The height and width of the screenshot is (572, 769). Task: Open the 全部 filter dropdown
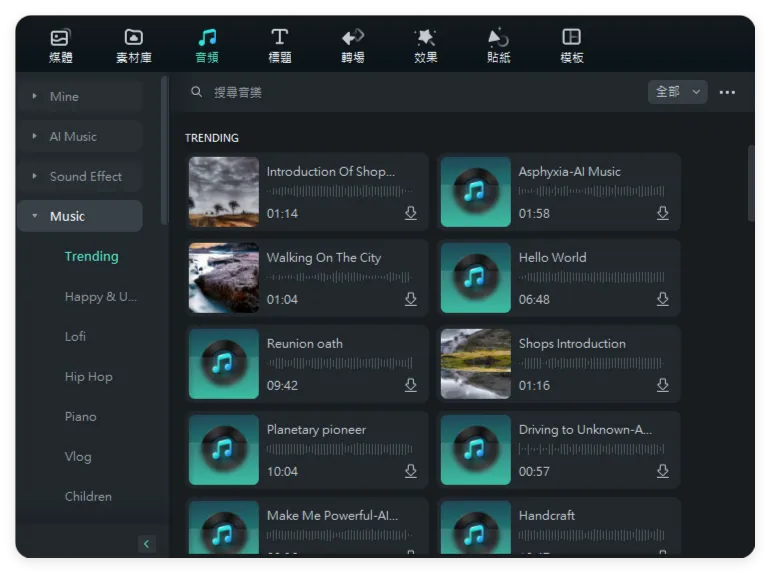[677, 92]
